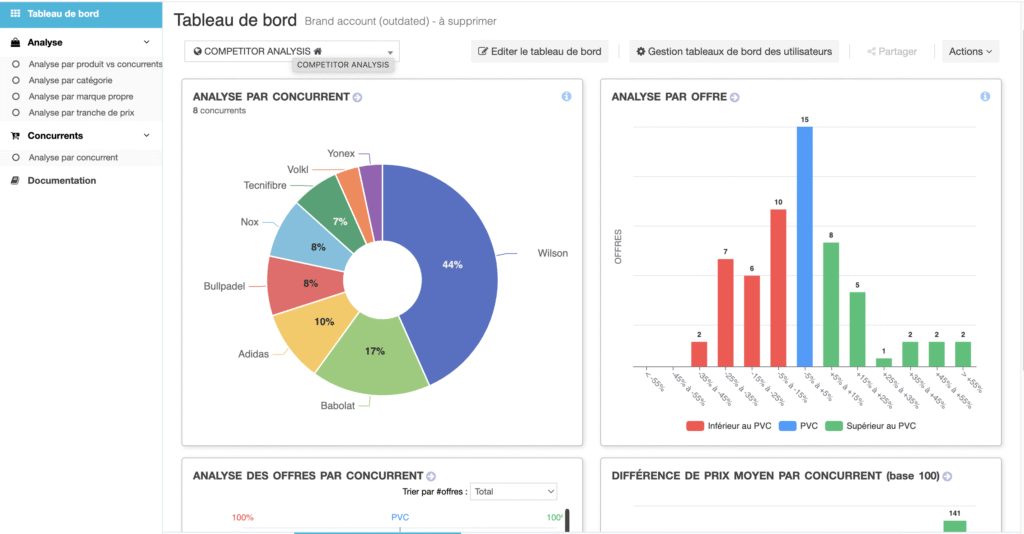This screenshot has width=1024, height=534.
Task: Toggle Supérieur au PVC legend series
Action: click(x=871, y=426)
